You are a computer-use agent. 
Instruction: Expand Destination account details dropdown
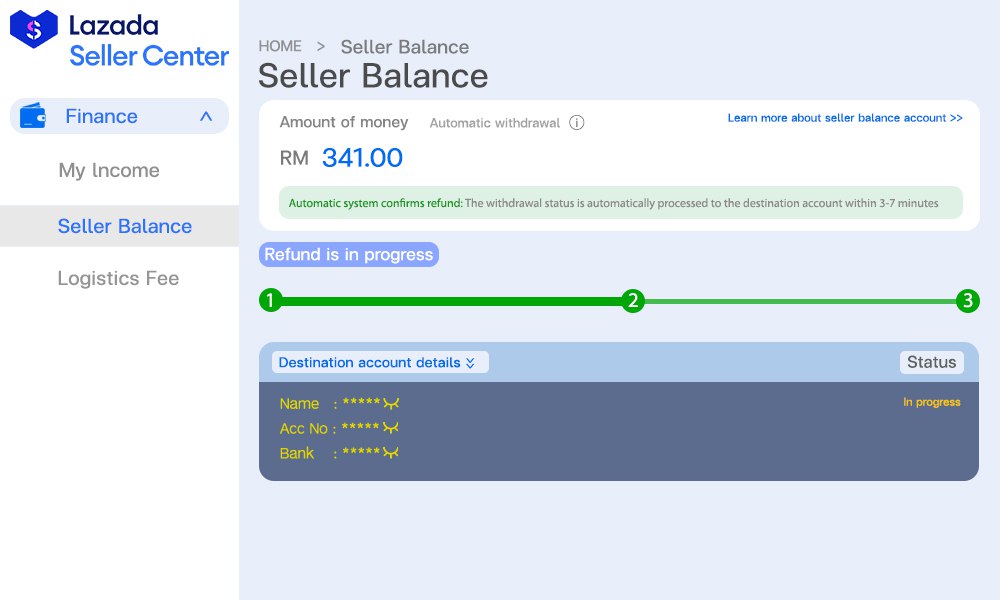coord(380,362)
